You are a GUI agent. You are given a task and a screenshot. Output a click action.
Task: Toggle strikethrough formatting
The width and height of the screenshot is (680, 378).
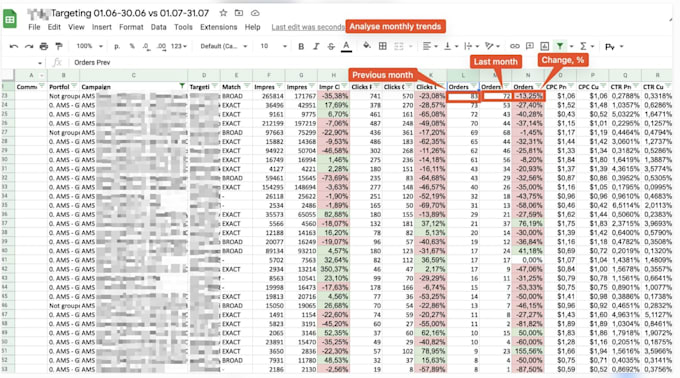click(331, 46)
